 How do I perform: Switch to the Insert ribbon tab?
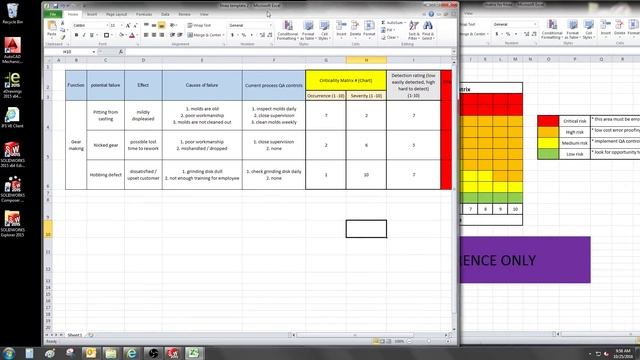(92, 14)
